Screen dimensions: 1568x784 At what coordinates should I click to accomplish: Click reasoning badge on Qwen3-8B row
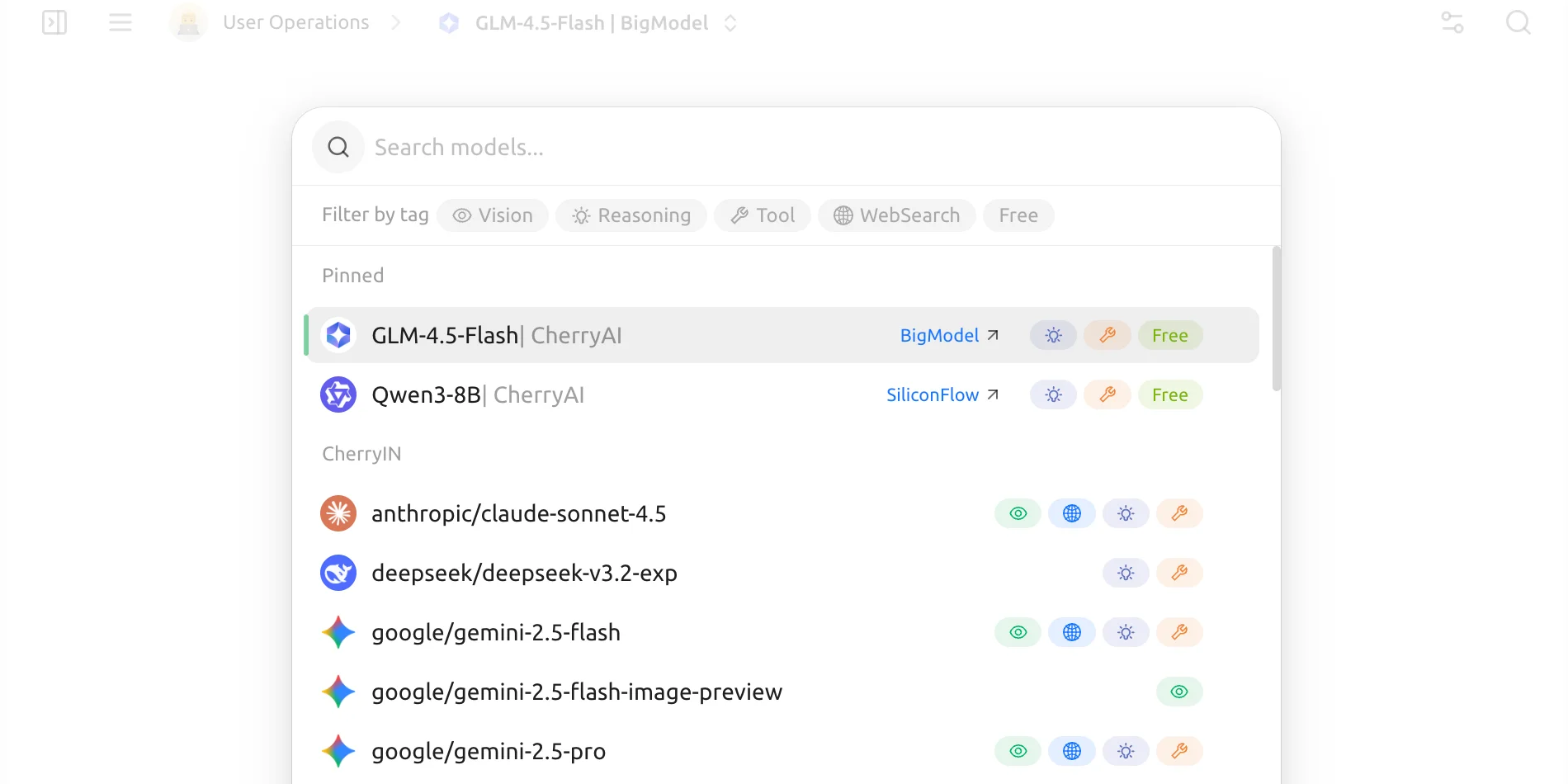click(x=1053, y=394)
